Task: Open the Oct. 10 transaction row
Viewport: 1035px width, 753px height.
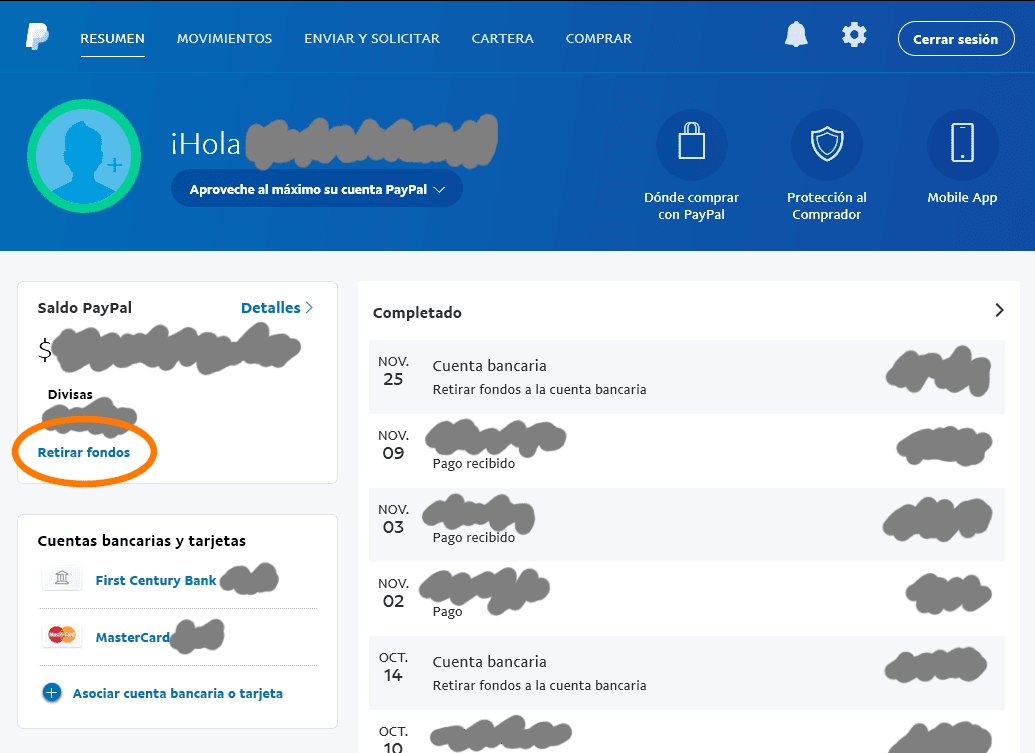Action: click(x=686, y=732)
